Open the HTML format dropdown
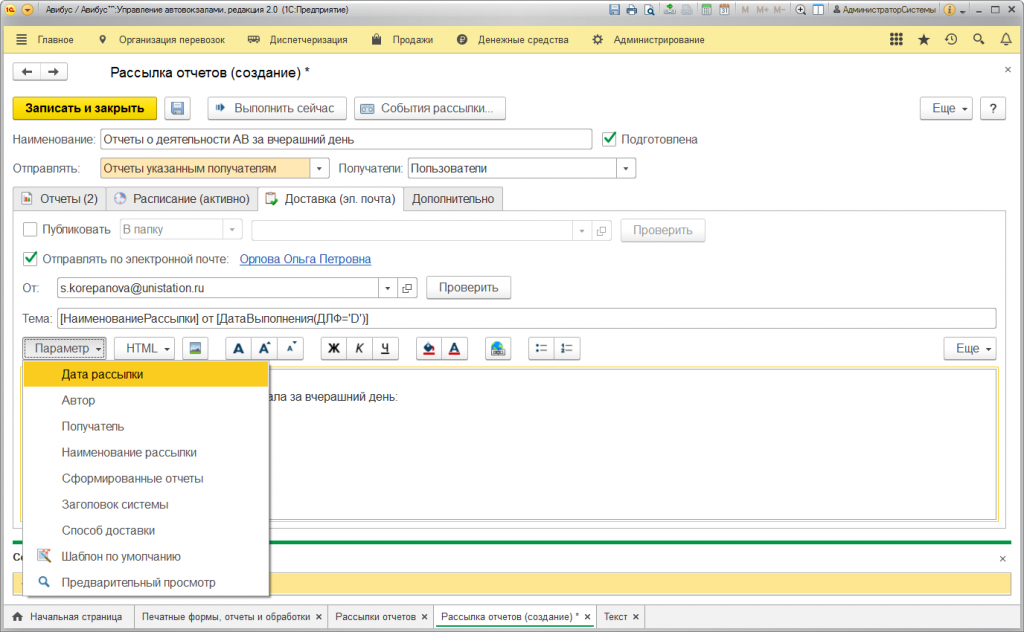Image resolution: width=1024 pixels, height=632 pixels. pyautogui.click(x=145, y=348)
